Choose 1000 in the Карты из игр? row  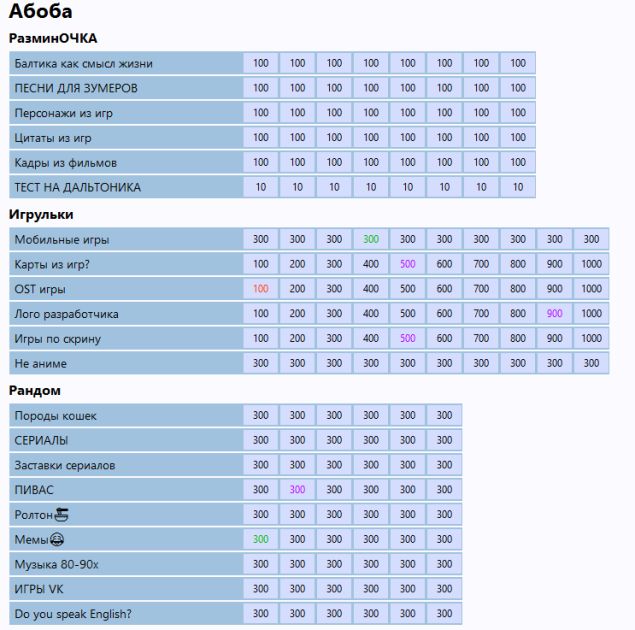(591, 265)
